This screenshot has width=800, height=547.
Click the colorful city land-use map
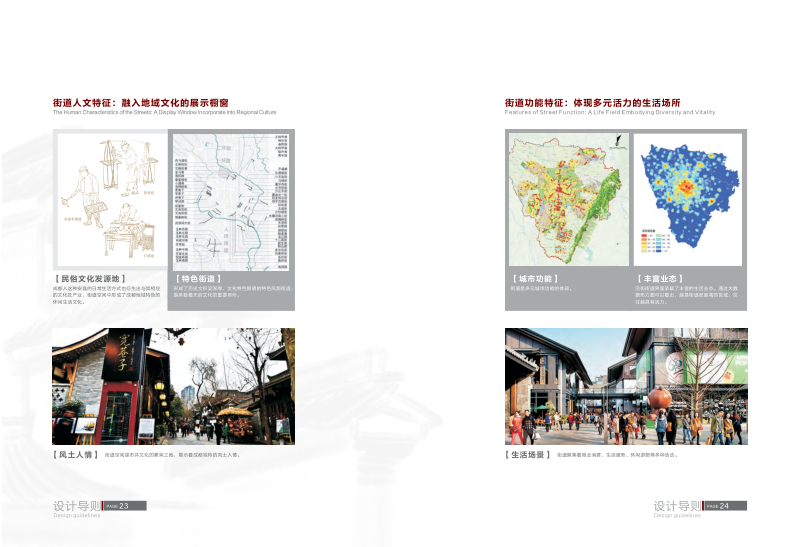[x=567, y=200]
